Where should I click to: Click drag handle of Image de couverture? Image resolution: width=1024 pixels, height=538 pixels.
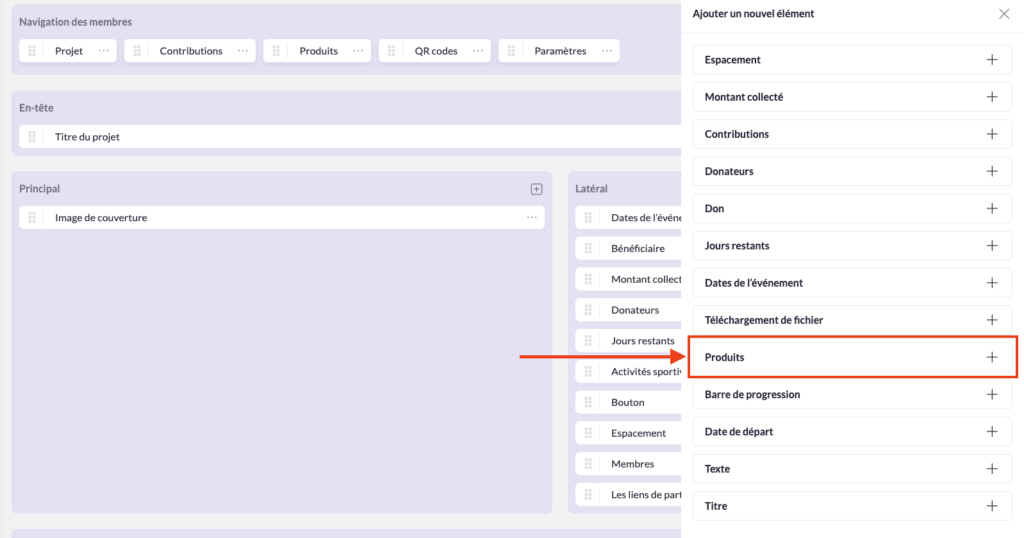pyautogui.click(x=32, y=218)
